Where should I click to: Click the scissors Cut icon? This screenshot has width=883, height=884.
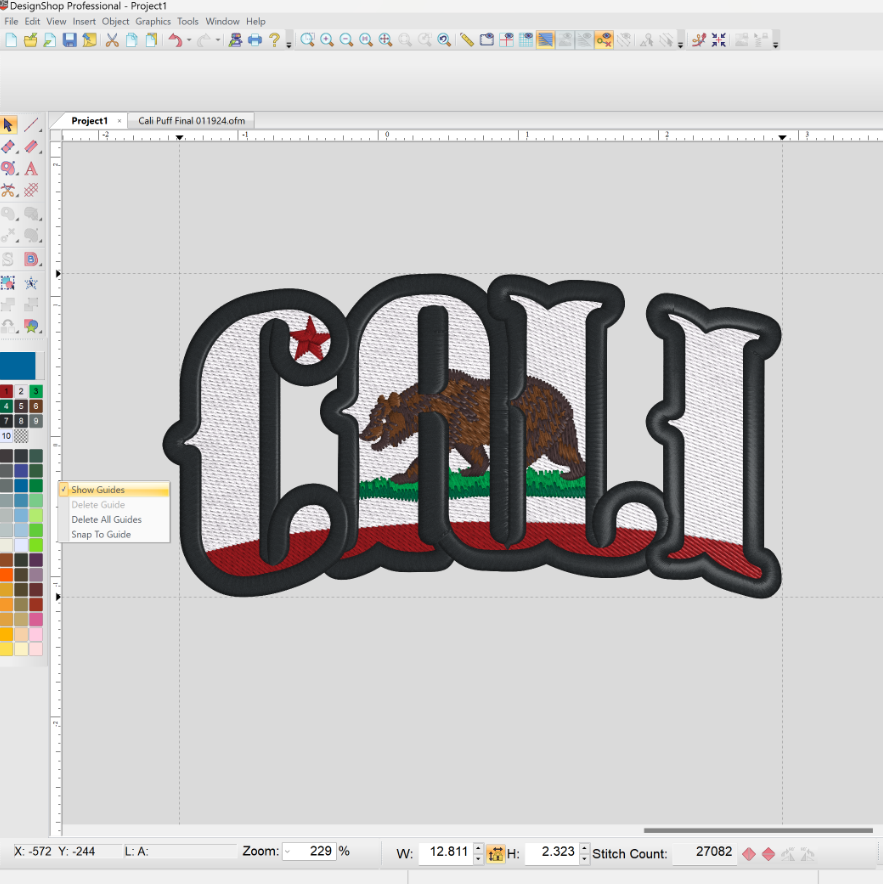[x=112, y=40]
